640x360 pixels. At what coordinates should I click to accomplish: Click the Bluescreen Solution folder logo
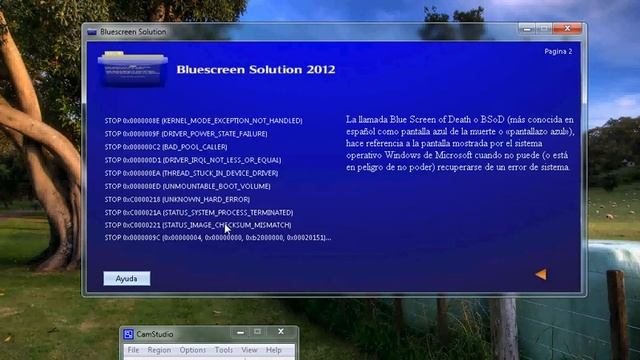click(x=133, y=69)
